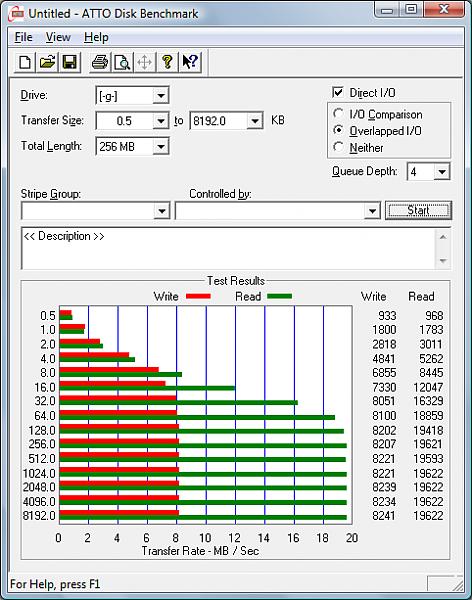The image size is (472, 600).
Task: Save benchmark results with floppy icon
Action: [x=69, y=62]
